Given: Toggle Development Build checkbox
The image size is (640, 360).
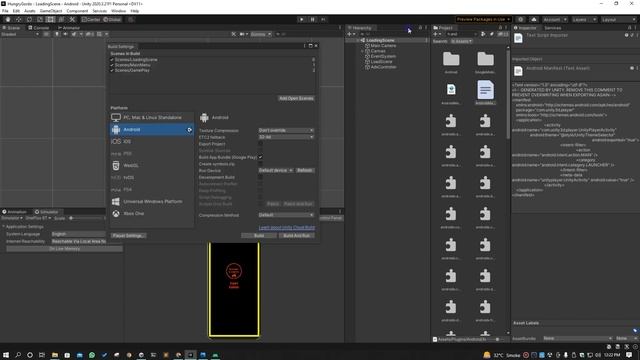Looking at the screenshot, I should click(260, 177).
